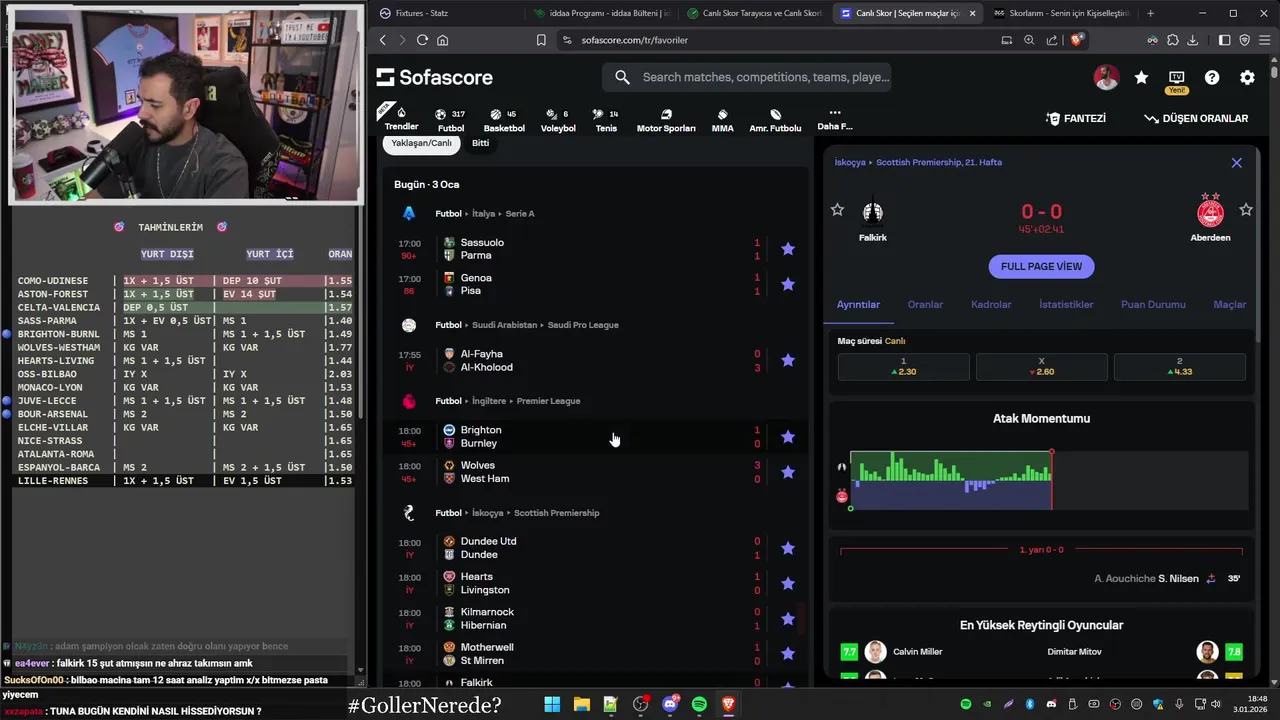Unfavorite the Al-Fayha vs Al-Kholood star
This screenshot has width=1280, height=720.
(788, 360)
